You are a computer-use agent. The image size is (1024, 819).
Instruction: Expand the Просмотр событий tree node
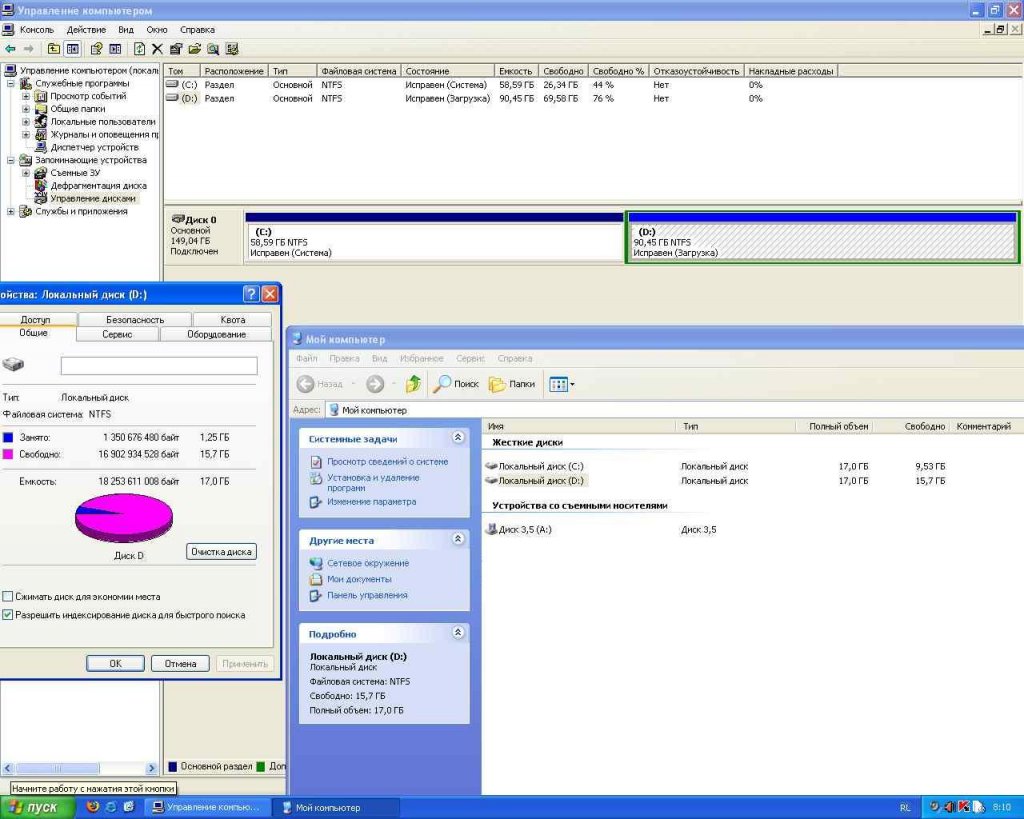tap(26, 96)
